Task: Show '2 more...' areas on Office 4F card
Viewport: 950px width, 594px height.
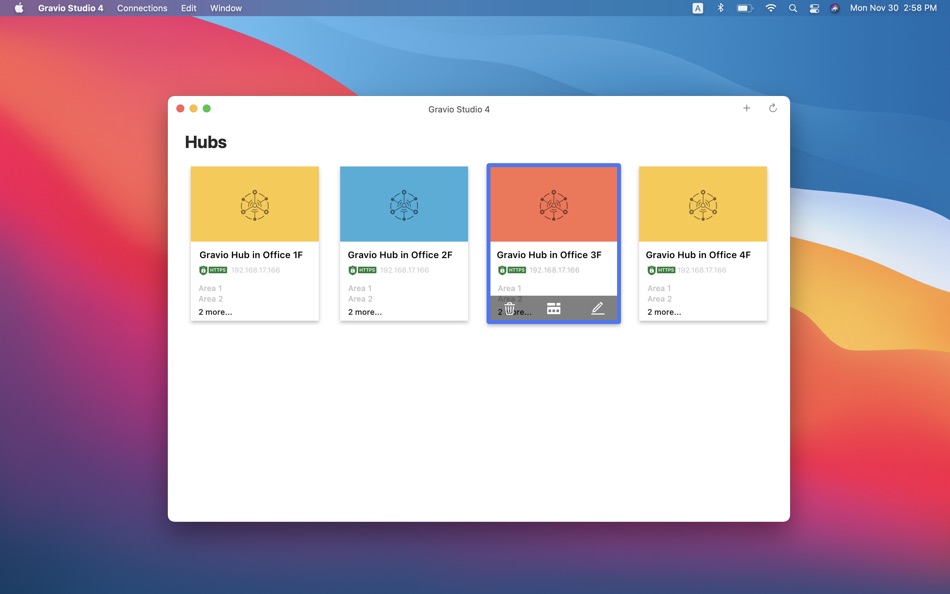Action: tap(664, 312)
